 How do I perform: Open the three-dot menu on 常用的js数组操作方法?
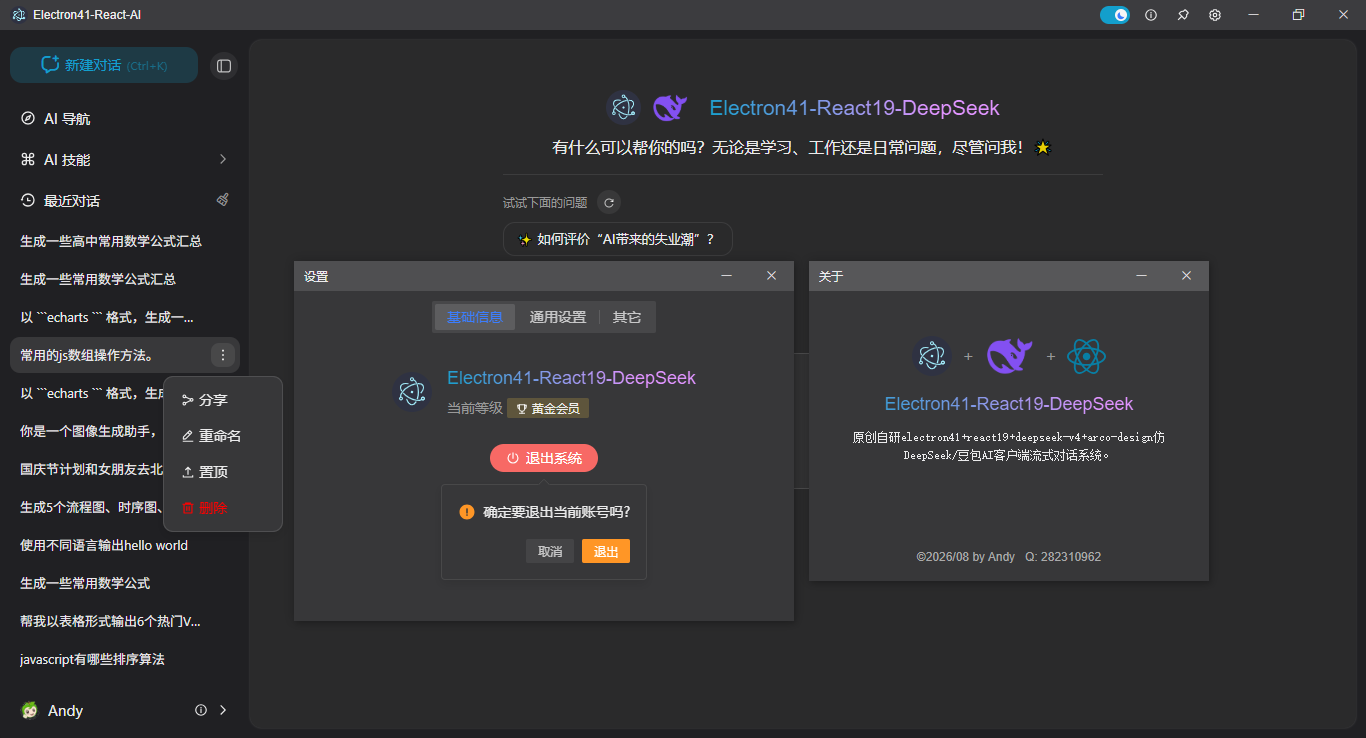(223, 355)
